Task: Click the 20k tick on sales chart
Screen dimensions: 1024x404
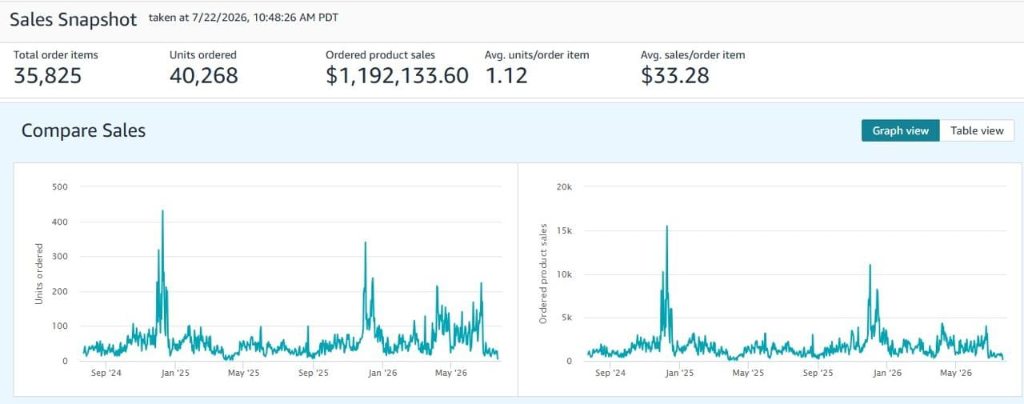Action: 564,187
